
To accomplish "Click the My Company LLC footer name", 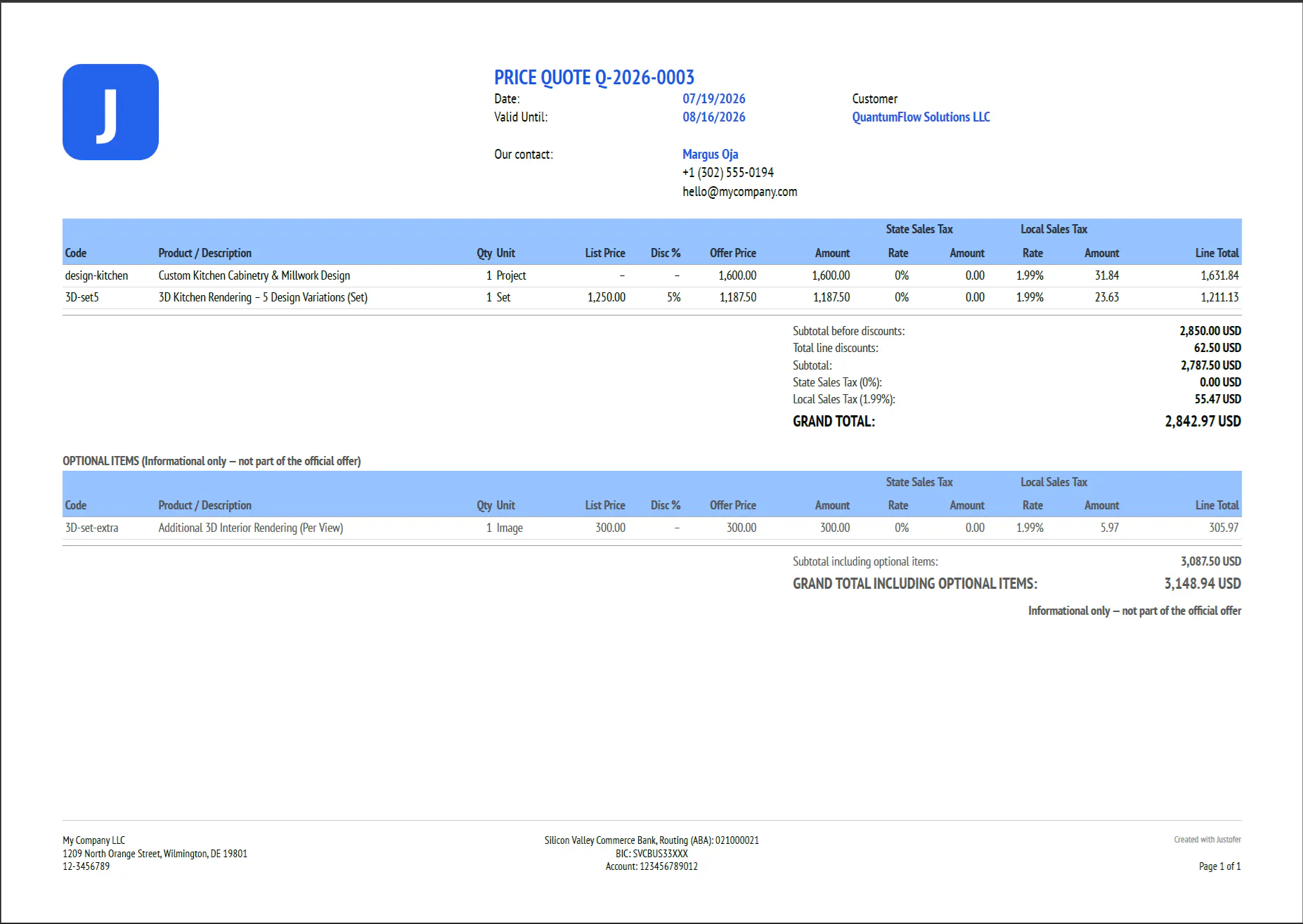I will tap(93, 840).
